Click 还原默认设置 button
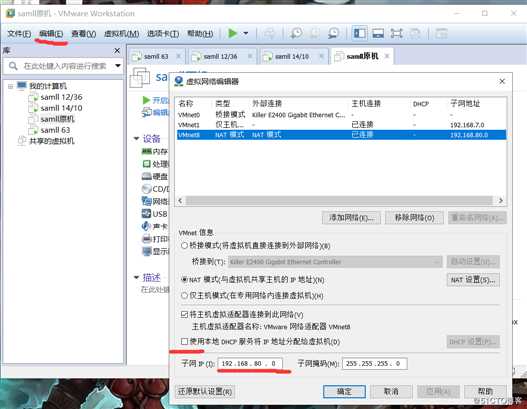The width and height of the screenshot is (527, 409). click(x=205, y=392)
